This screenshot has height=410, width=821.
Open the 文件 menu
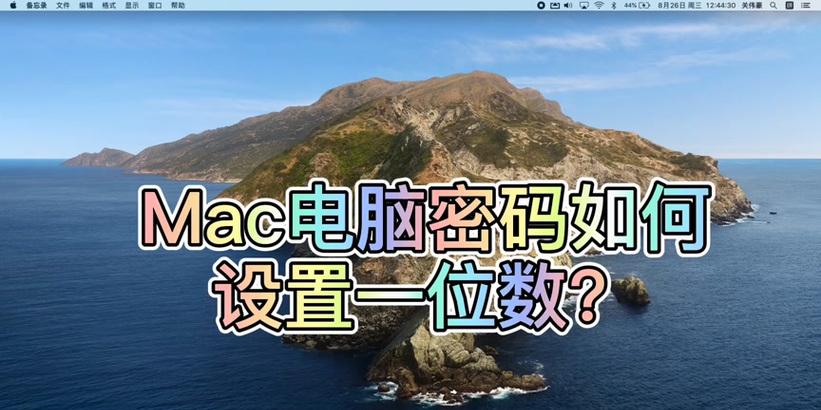(x=63, y=5)
